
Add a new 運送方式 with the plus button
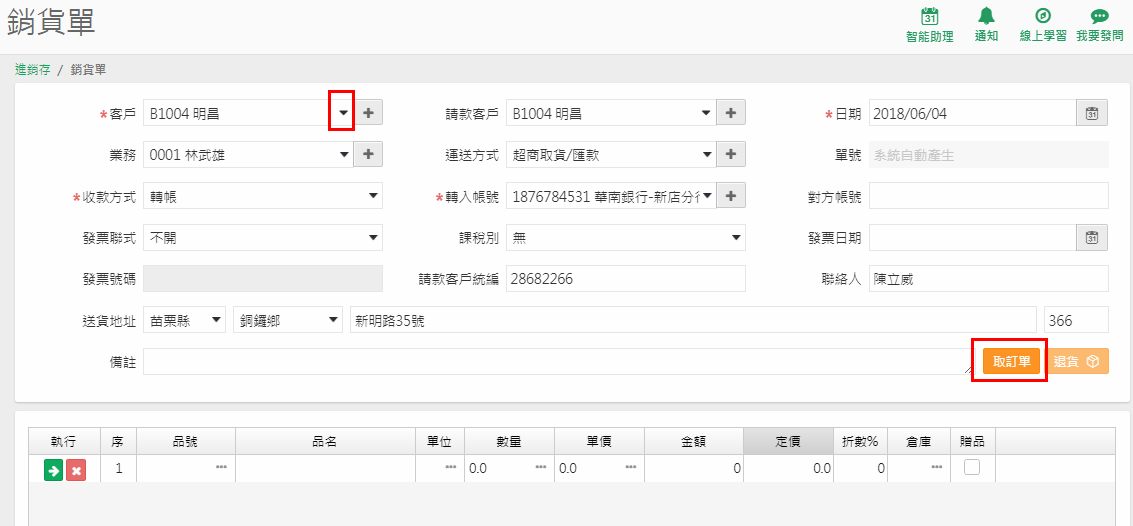coord(731,154)
